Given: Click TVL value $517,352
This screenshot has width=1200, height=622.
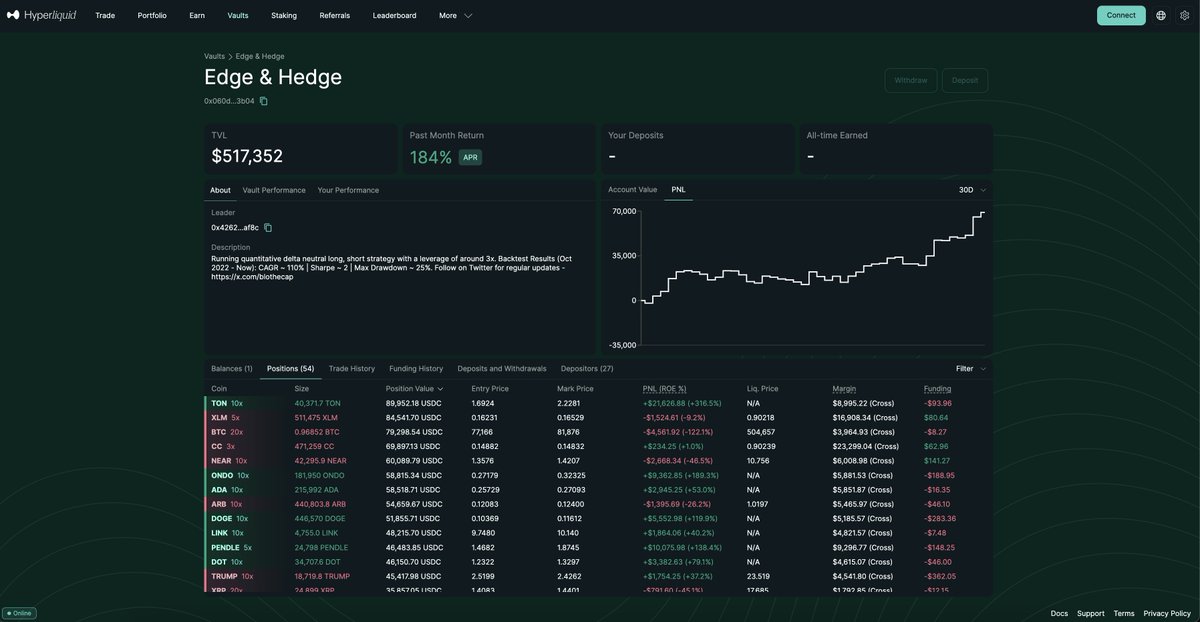Looking at the screenshot, I should 247,156.
